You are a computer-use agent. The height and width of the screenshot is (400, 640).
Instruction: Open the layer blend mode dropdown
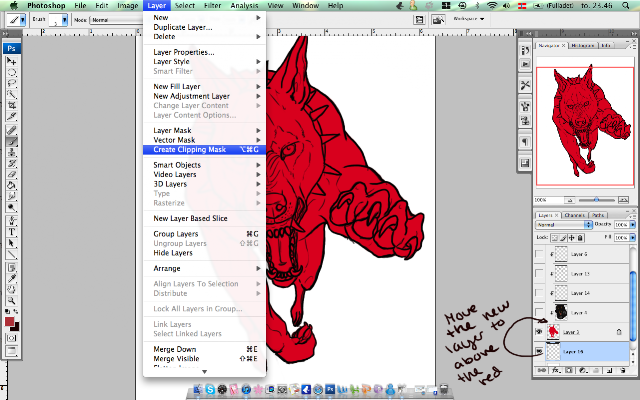[x=563, y=224]
